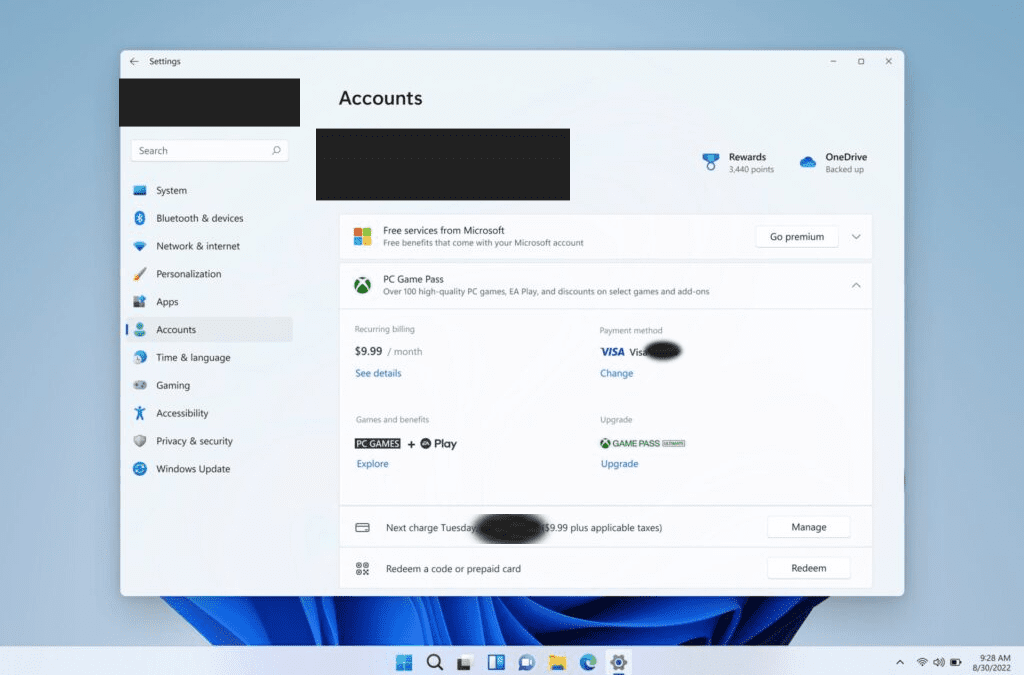Click the Explore games link
Screen dimensions: 1024x675
[372, 463]
